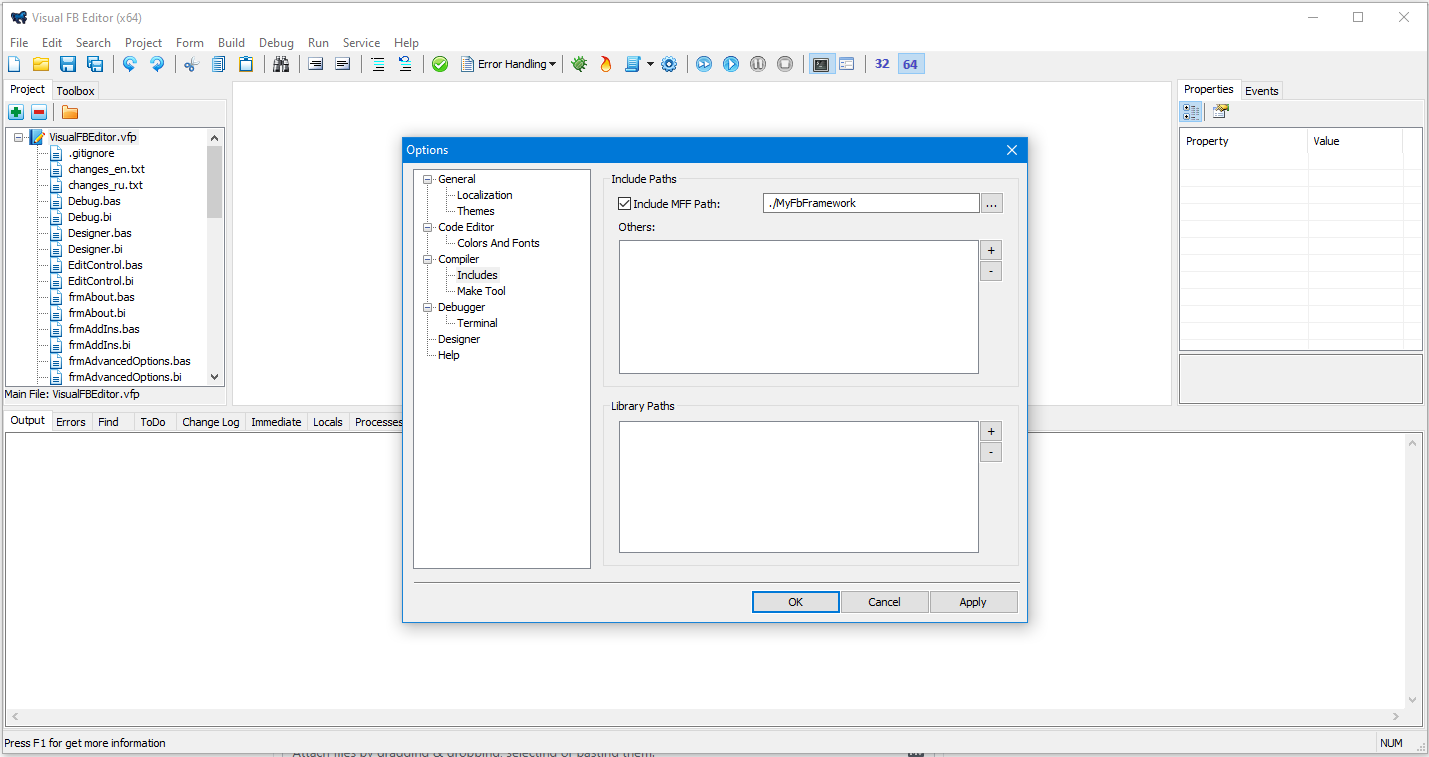1429x757 pixels.
Task: Remove a file using the red minus icon
Action: coord(39,112)
